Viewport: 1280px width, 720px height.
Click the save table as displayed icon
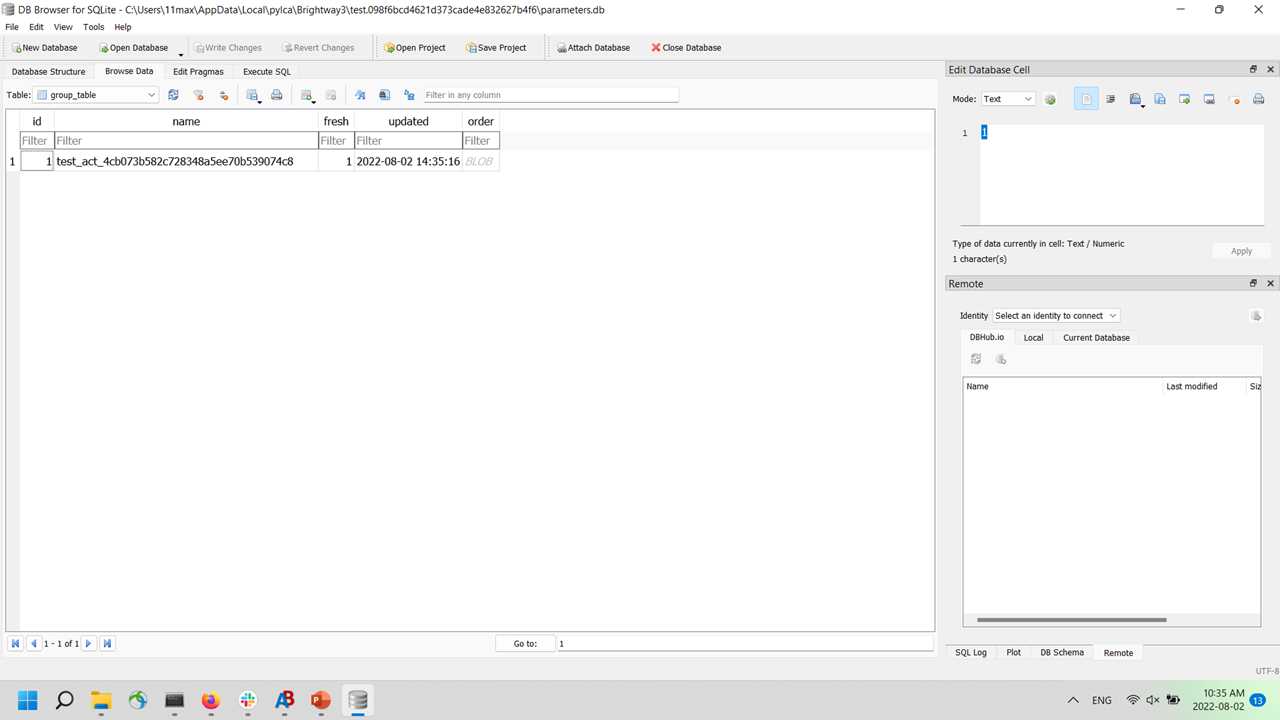253,95
